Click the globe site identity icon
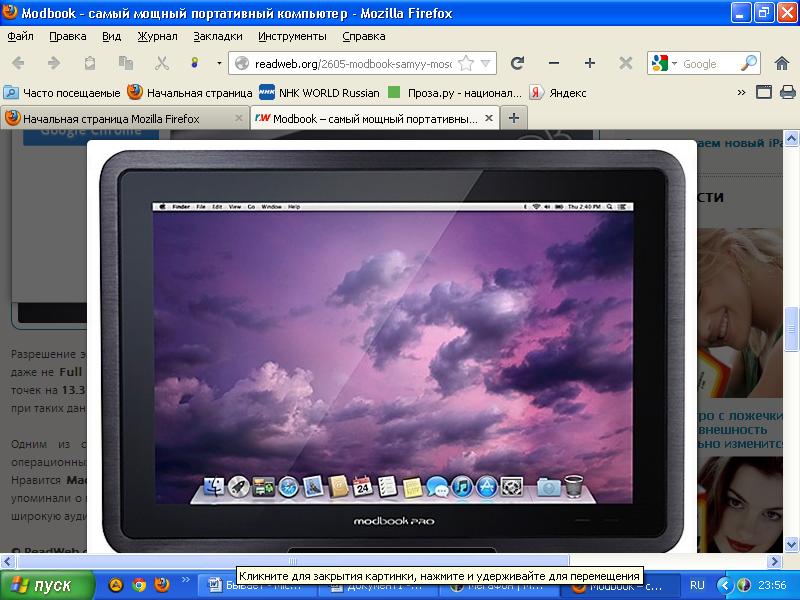The width and height of the screenshot is (800, 600). [242, 64]
